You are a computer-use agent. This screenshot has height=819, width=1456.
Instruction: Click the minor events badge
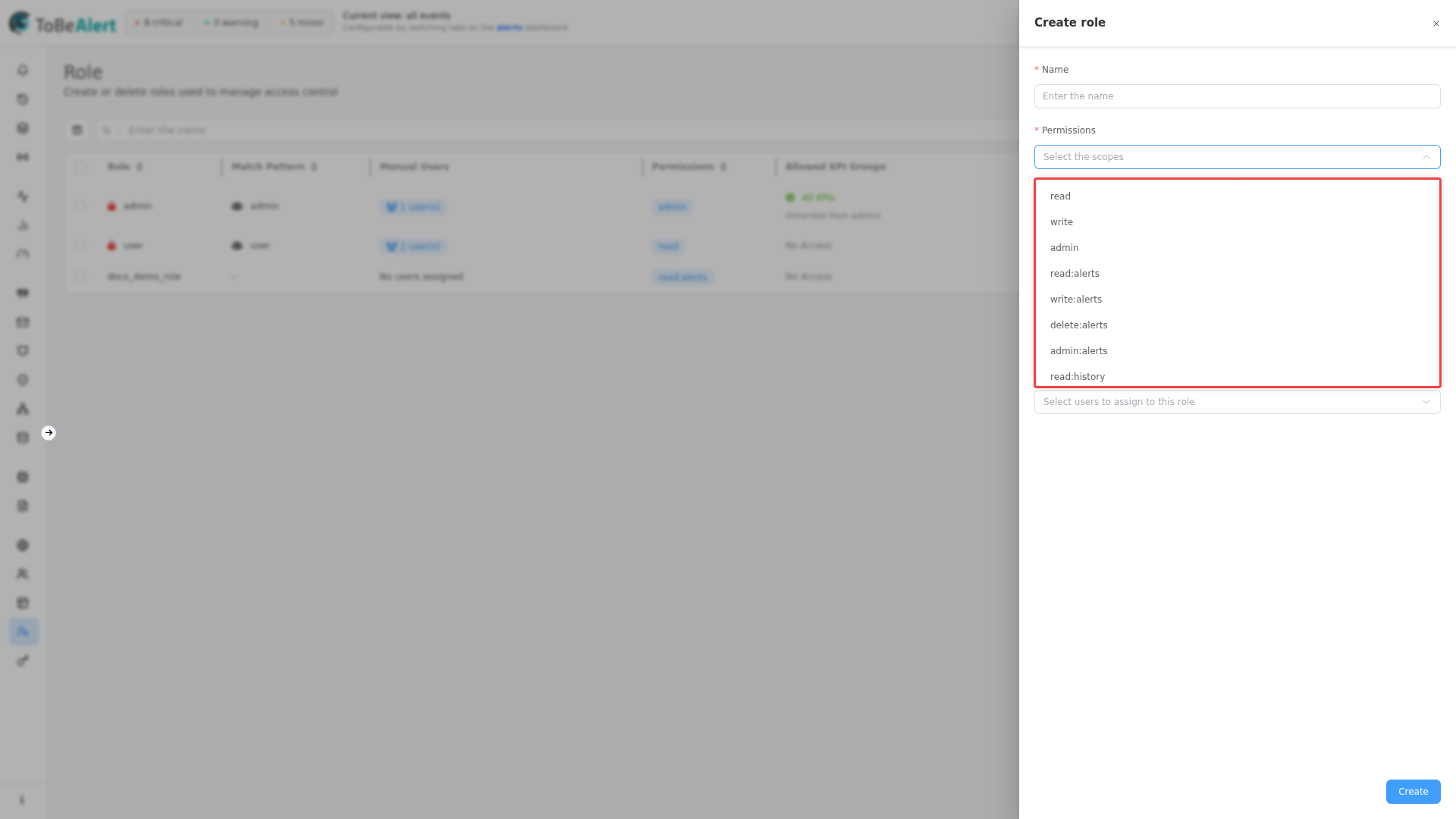coord(302,23)
